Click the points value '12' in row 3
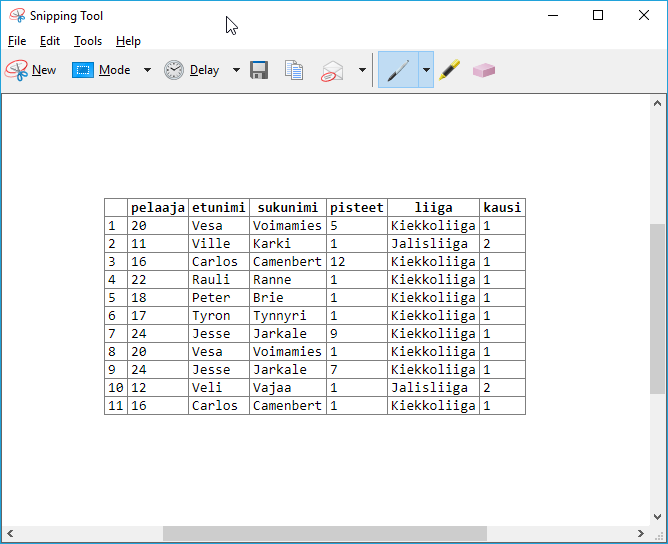The image size is (668, 544). pos(357,262)
